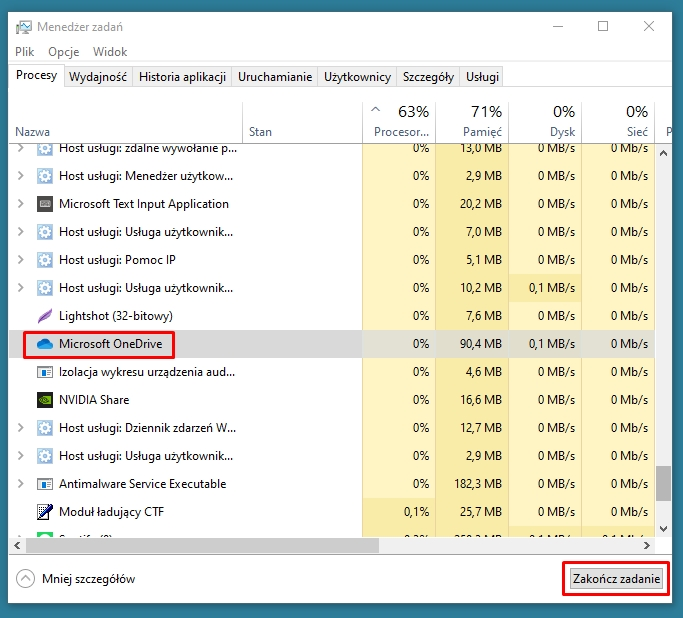This screenshot has width=683, height=618.
Task: Expand the Host usługi: Pomoc IP row
Action: 21,260
